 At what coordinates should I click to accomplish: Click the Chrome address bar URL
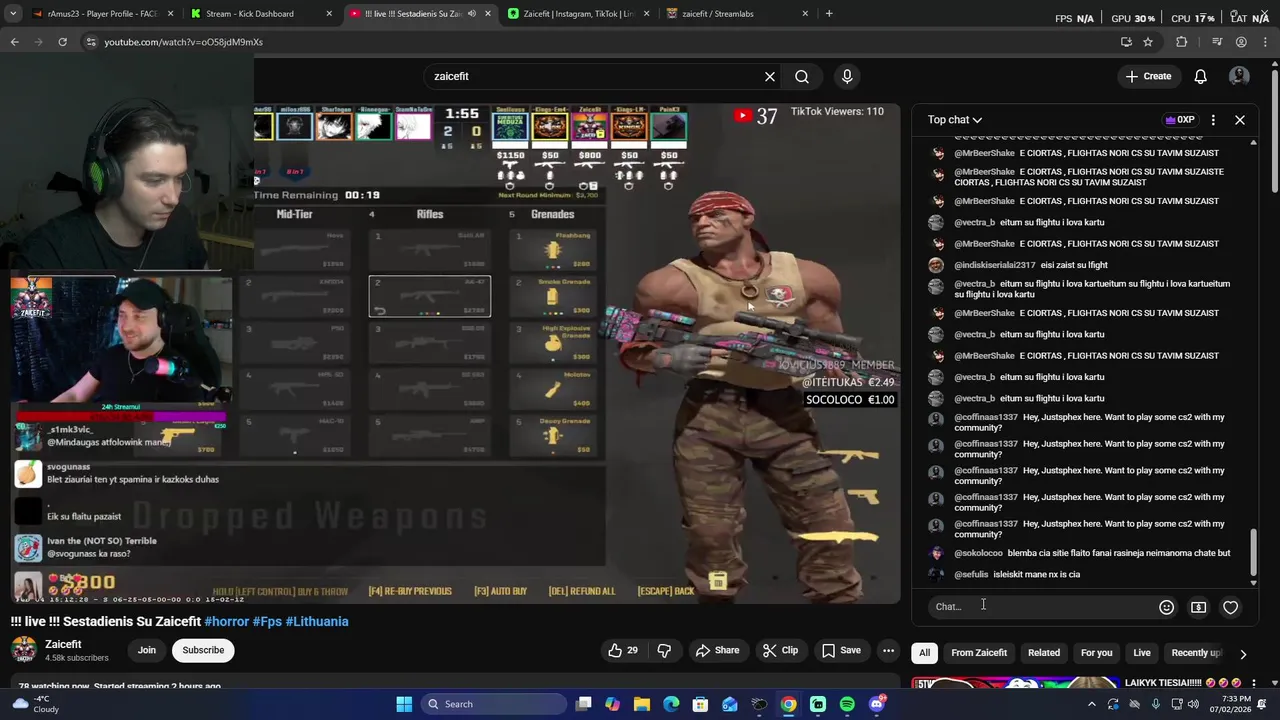coord(183,42)
